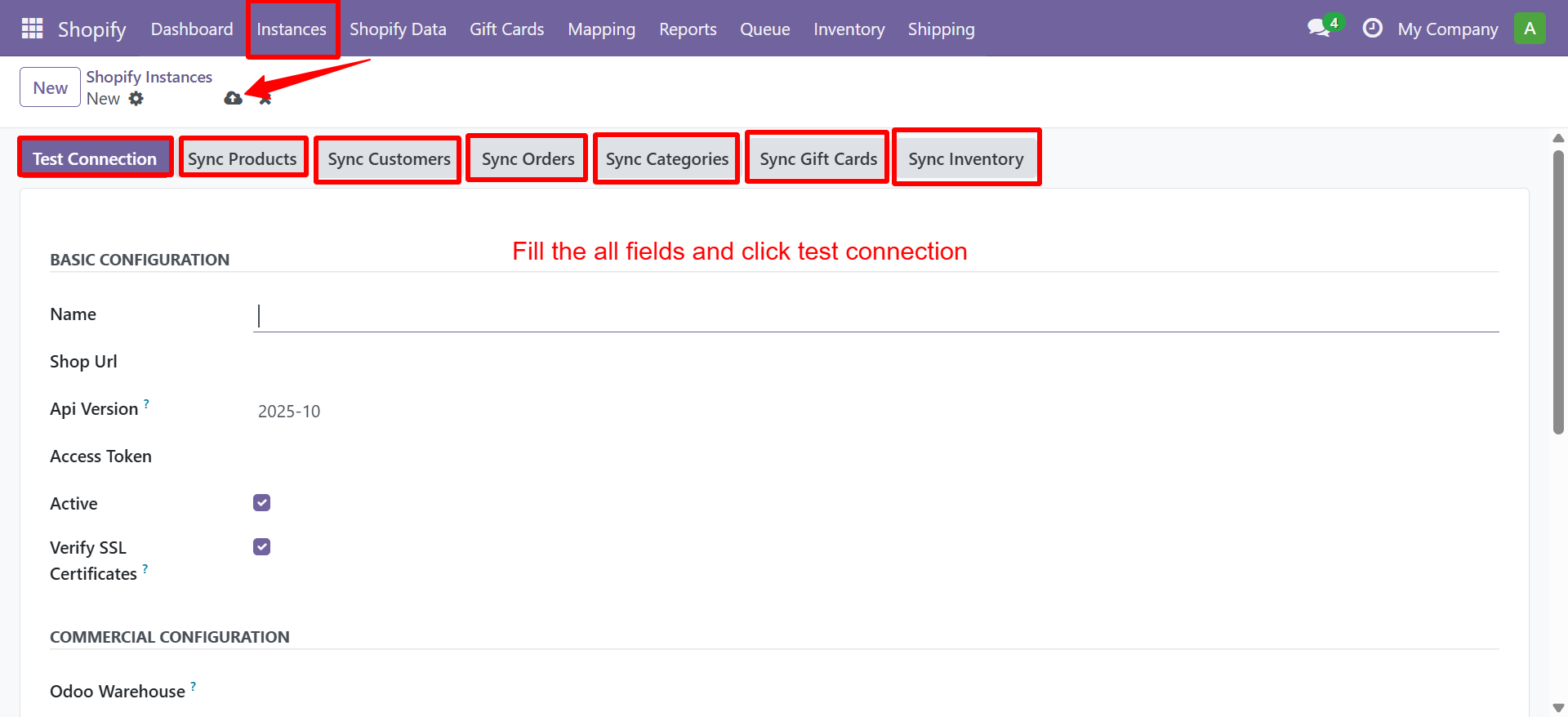This screenshot has height=717, width=1568.
Task: Open the activities clock icon
Action: 1372,29
